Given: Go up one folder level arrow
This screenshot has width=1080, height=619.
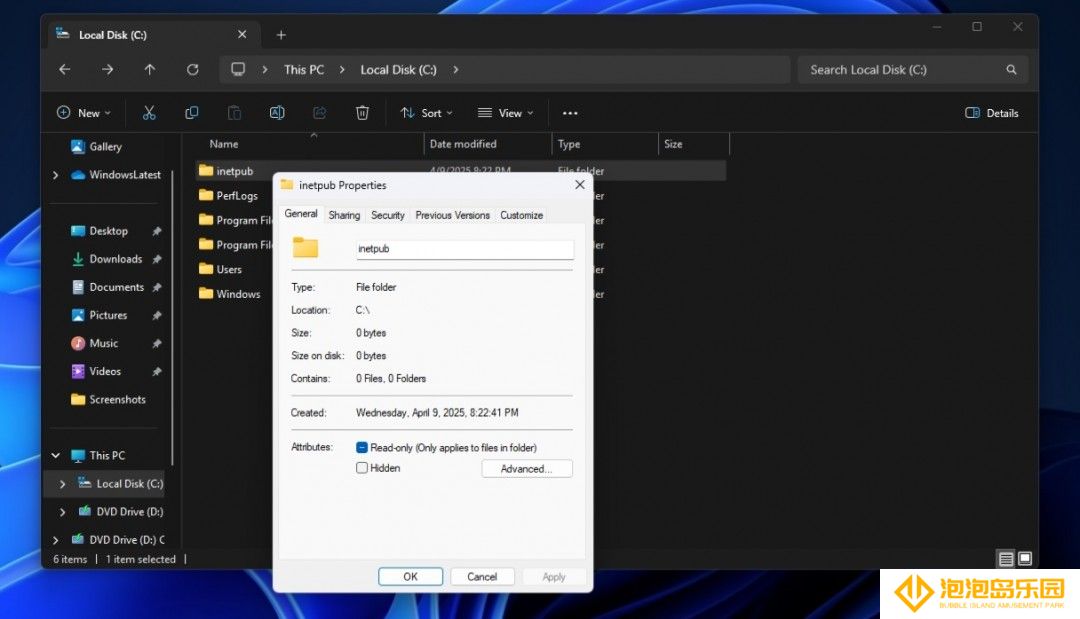Looking at the screenshot, I should click(149, 70).
